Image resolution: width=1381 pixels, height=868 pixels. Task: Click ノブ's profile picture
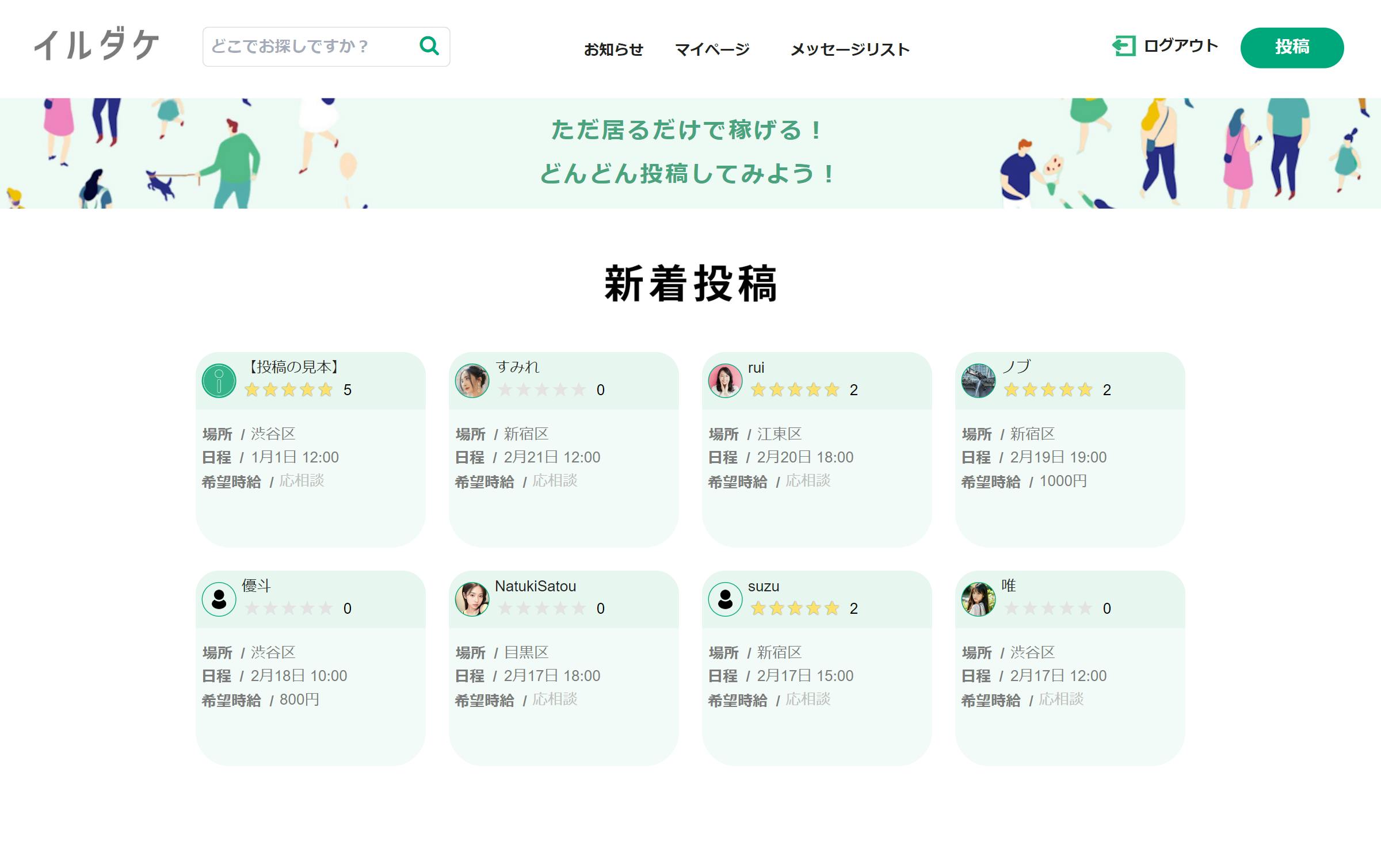[978, 380]
